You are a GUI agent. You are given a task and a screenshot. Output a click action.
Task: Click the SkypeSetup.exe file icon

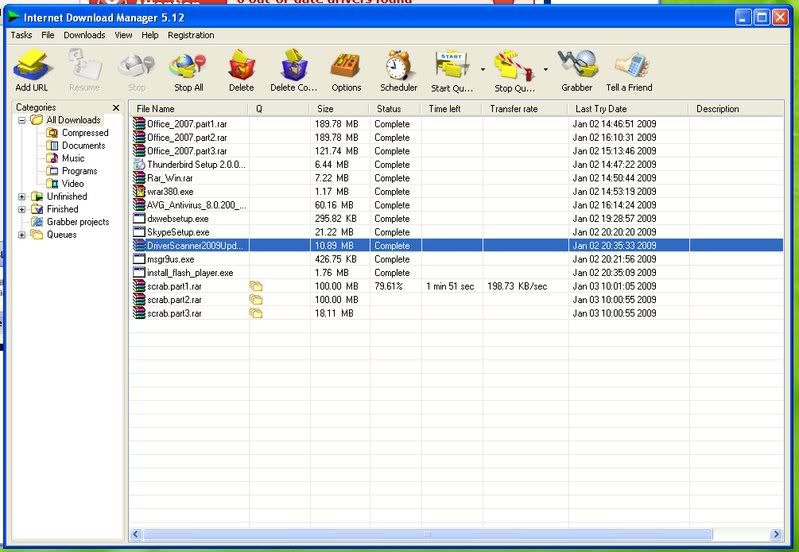point(139,232)
